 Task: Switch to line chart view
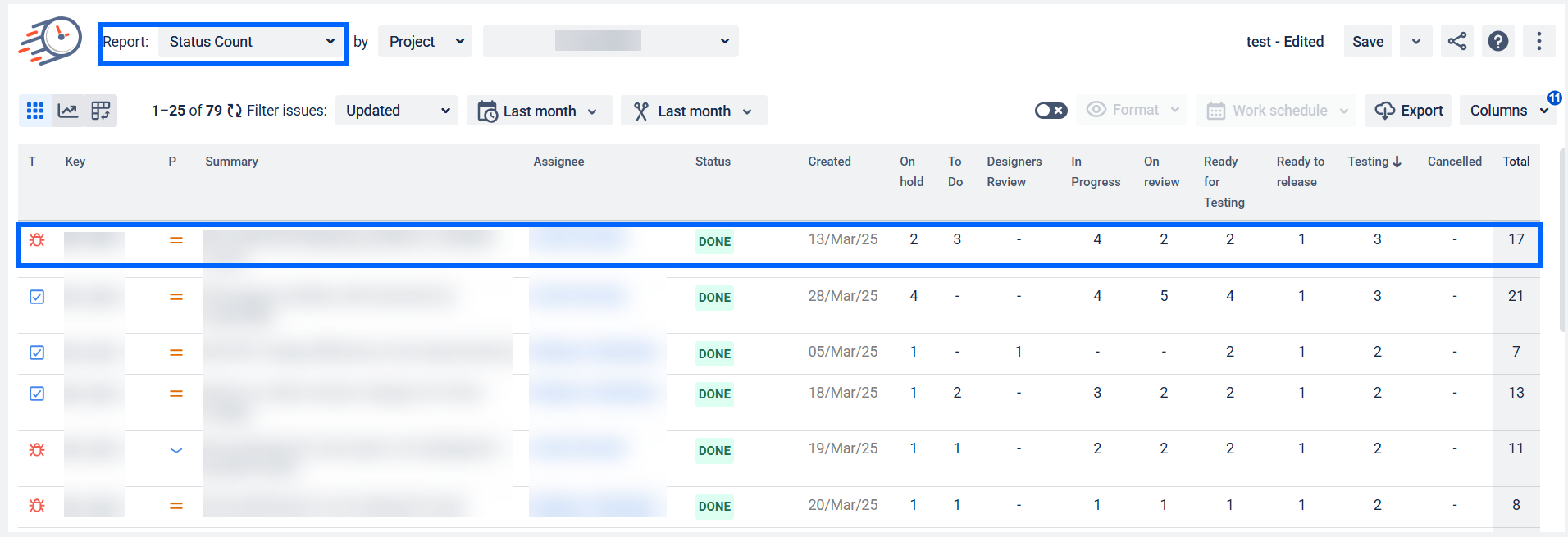click(x=68, y=111)
